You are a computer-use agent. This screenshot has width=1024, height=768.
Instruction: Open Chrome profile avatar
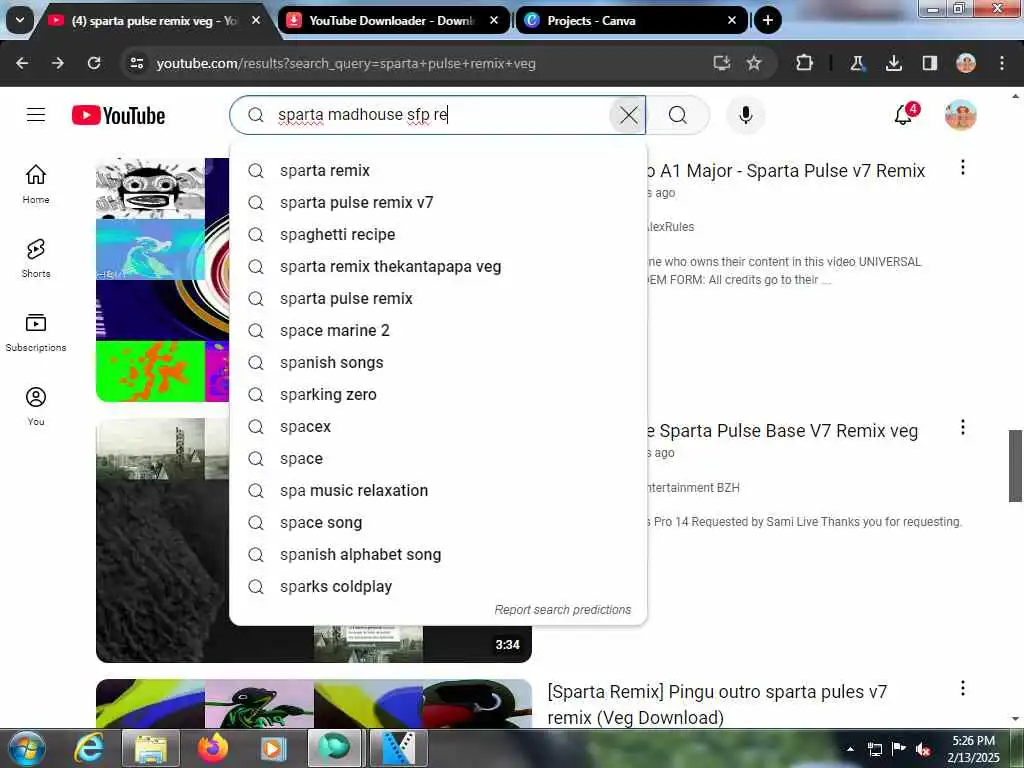(966, 63)
